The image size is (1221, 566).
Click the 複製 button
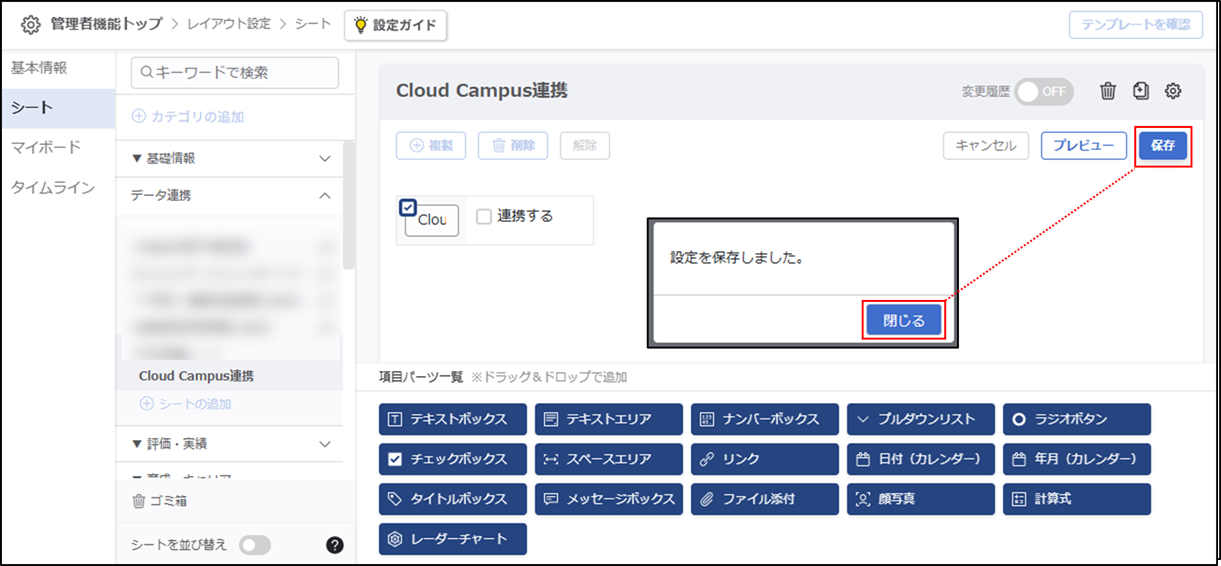[x=431, y=145]
